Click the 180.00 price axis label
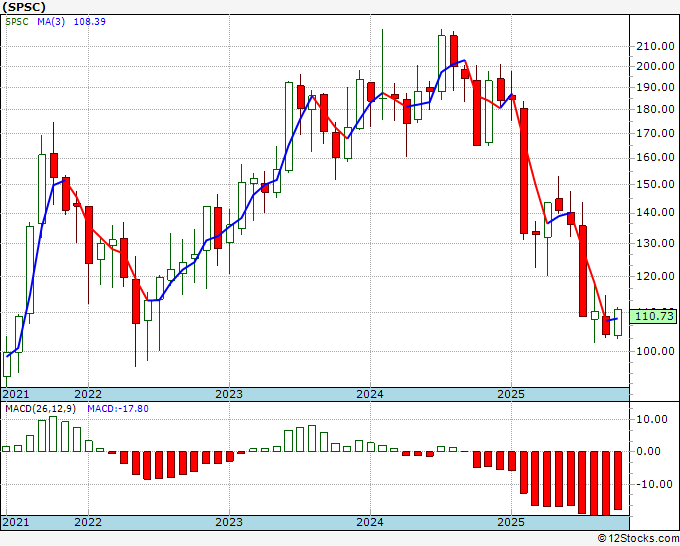Screen dimensions: 680x546 [x=655, y=109]
